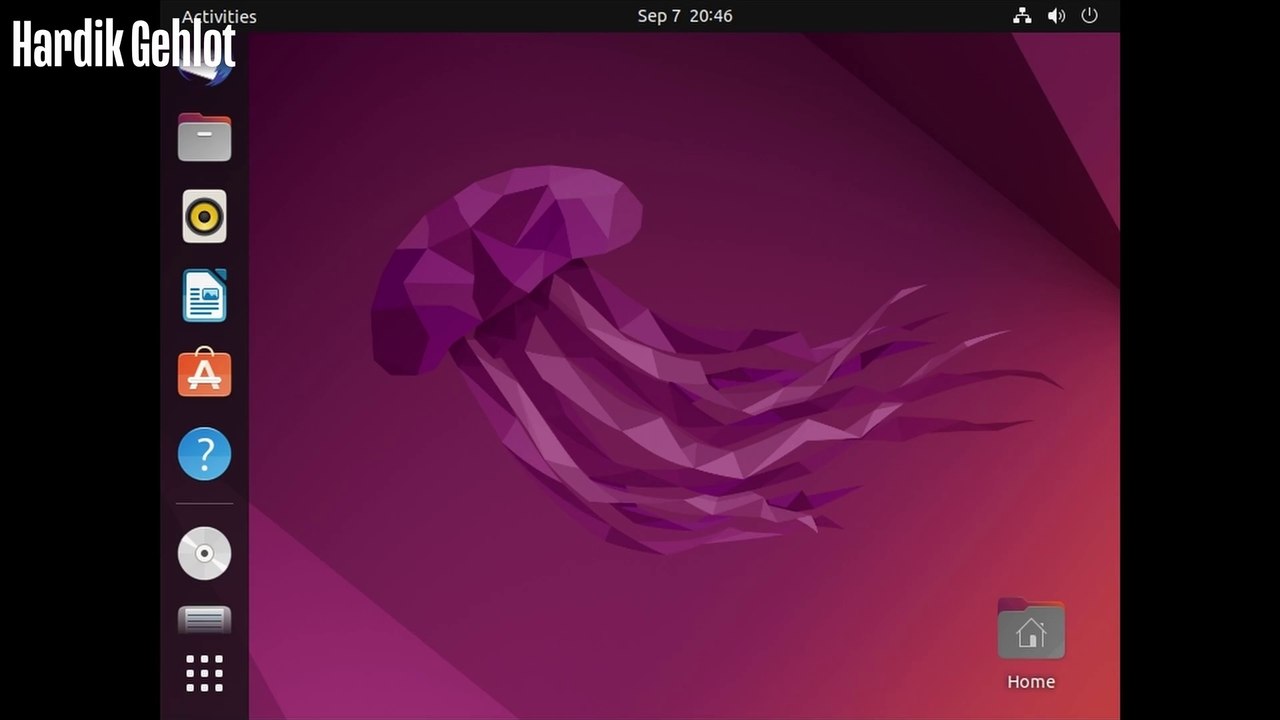
Task: Click the volume speaker icon in top bar
Action: 1056,16
